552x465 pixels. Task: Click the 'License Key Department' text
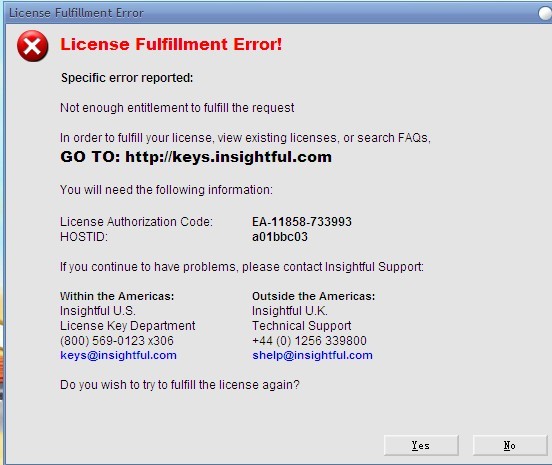[x=127, y=326]
